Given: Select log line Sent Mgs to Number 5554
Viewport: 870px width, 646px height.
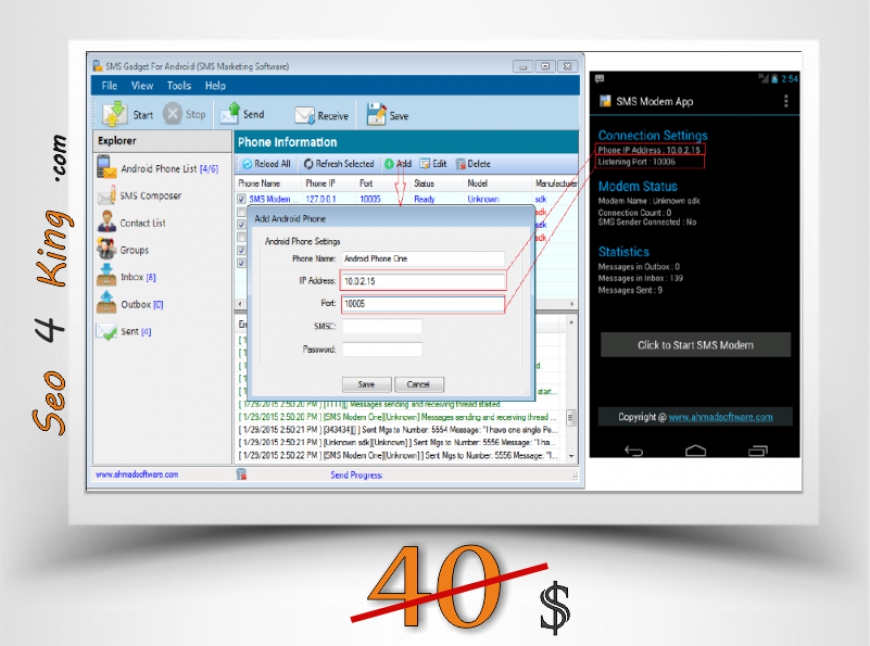Looking at the screenshot, I should pyautogui.click(x=398, y=430).
